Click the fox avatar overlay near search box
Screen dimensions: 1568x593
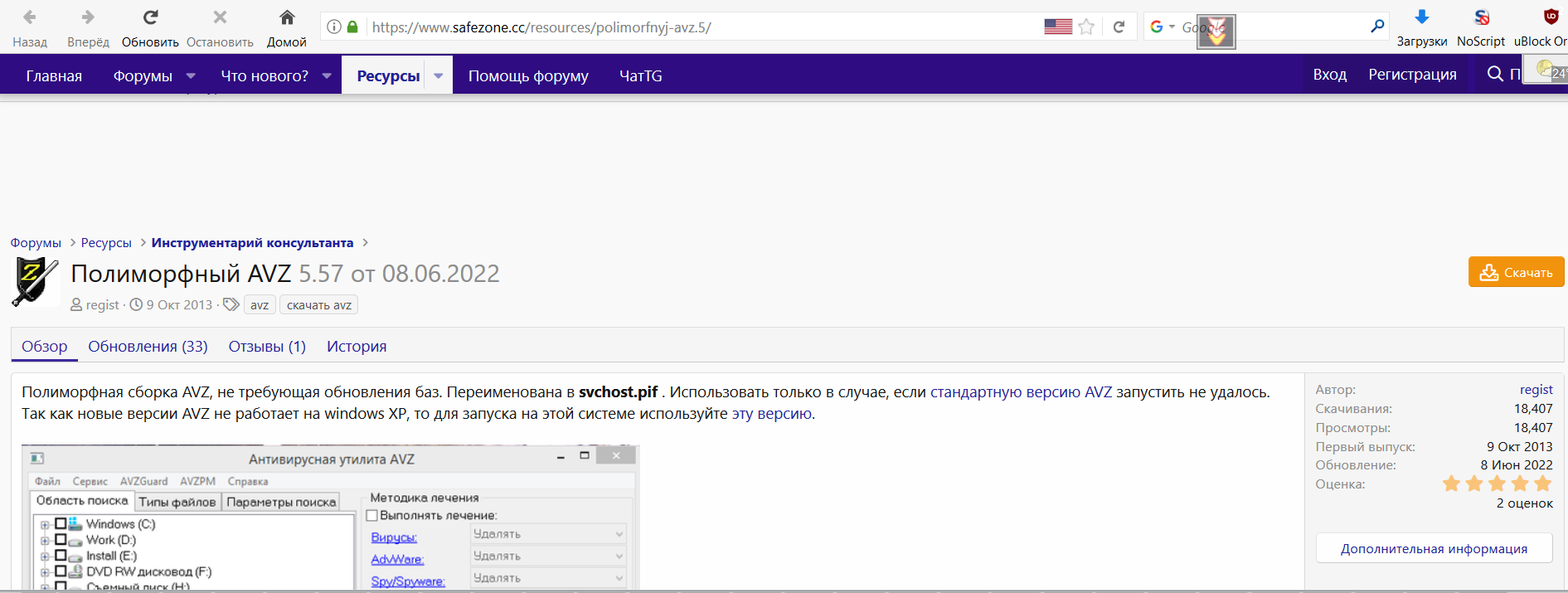click(x=1216, y=32)
